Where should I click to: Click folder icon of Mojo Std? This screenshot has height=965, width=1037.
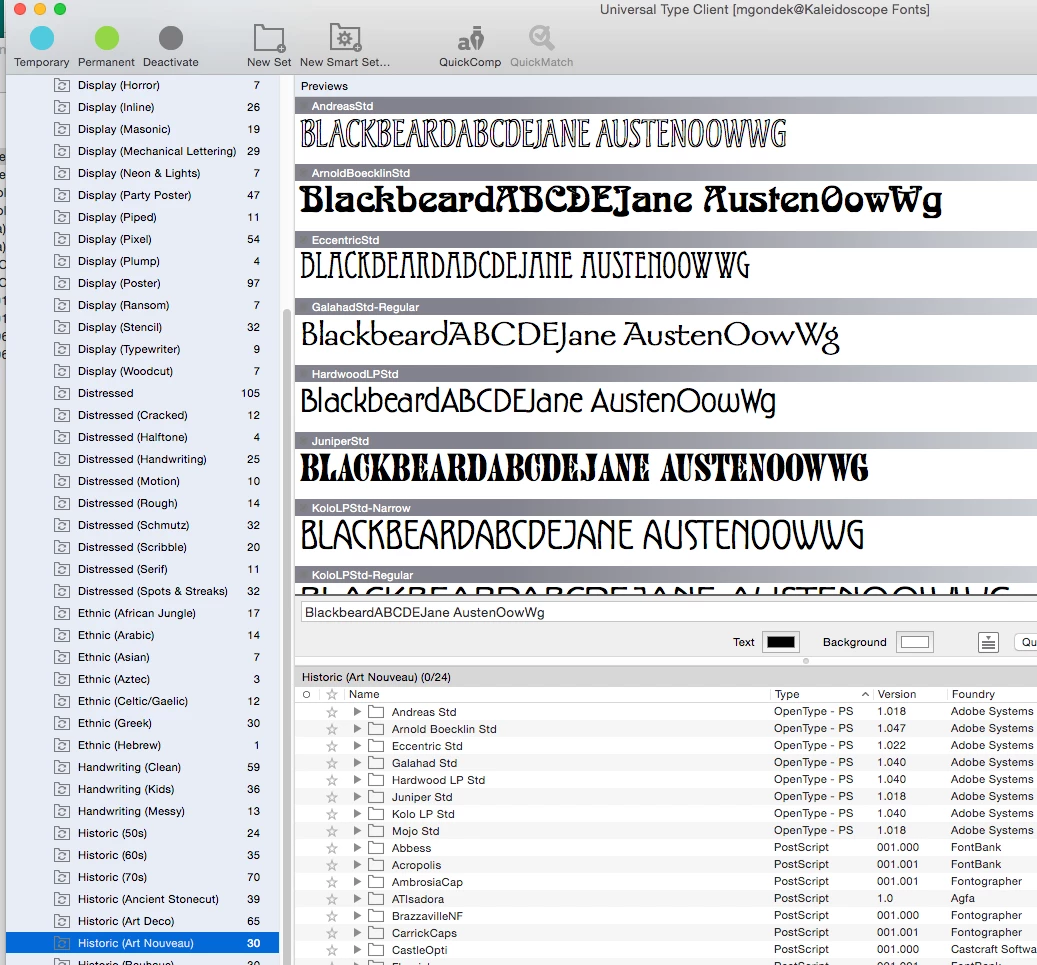click(x=376, y=831)
